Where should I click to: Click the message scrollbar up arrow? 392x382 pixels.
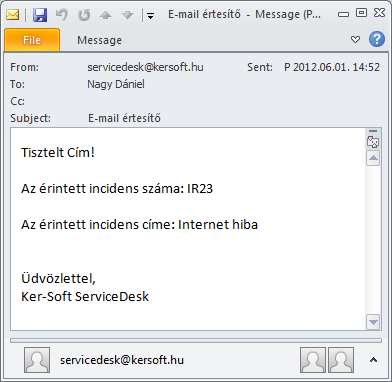373,158
